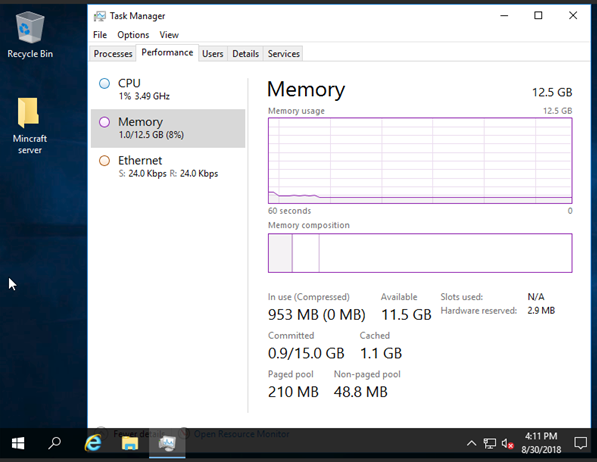This screenshot has height=462, width=597.
Task: Click the "210 MB" paged pool value
Action: [293, 392]
